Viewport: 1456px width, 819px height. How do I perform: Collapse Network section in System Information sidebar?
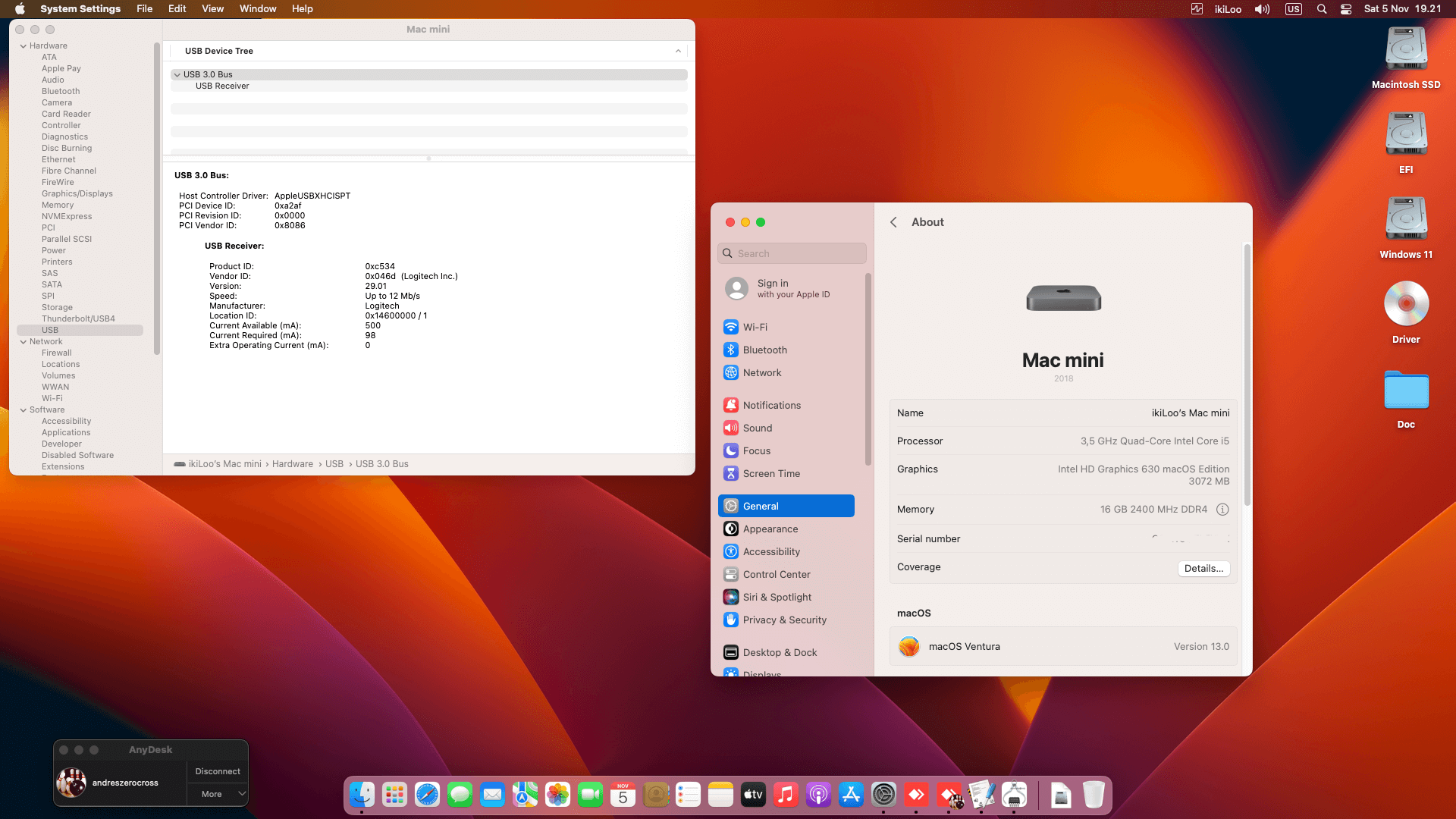pos(24,342)
